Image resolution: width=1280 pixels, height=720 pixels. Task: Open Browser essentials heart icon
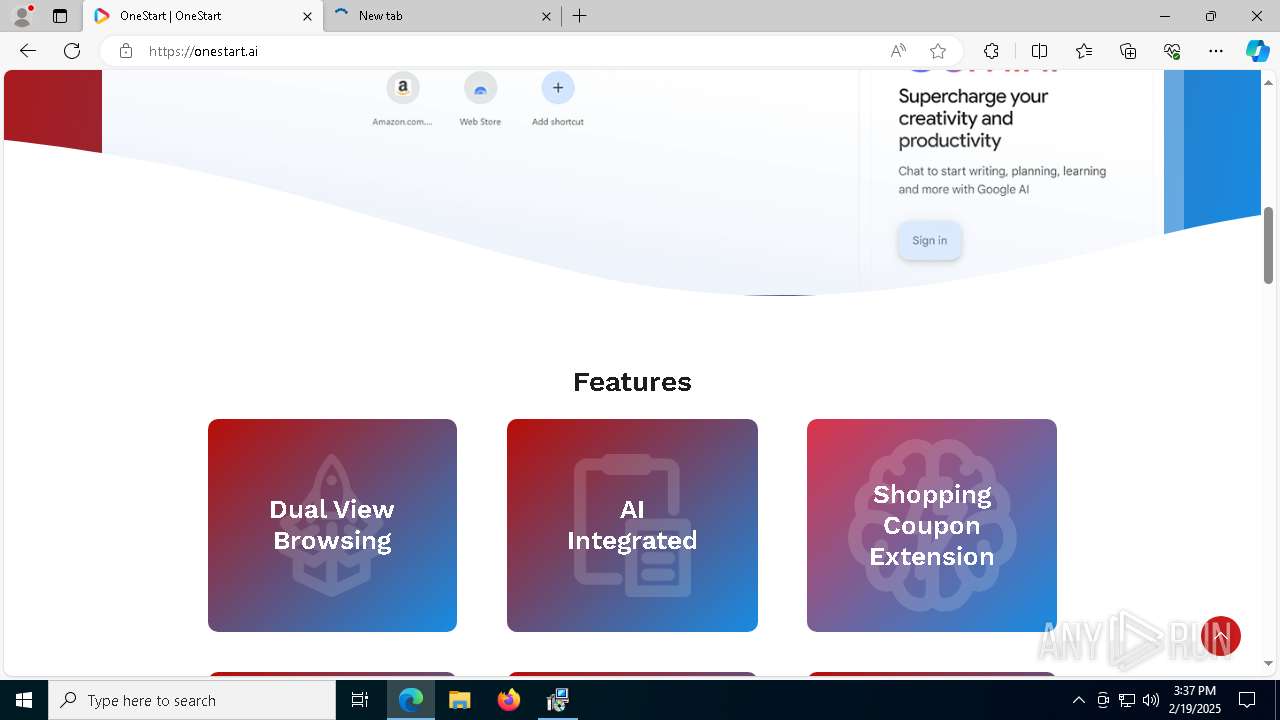(1172, 51)
